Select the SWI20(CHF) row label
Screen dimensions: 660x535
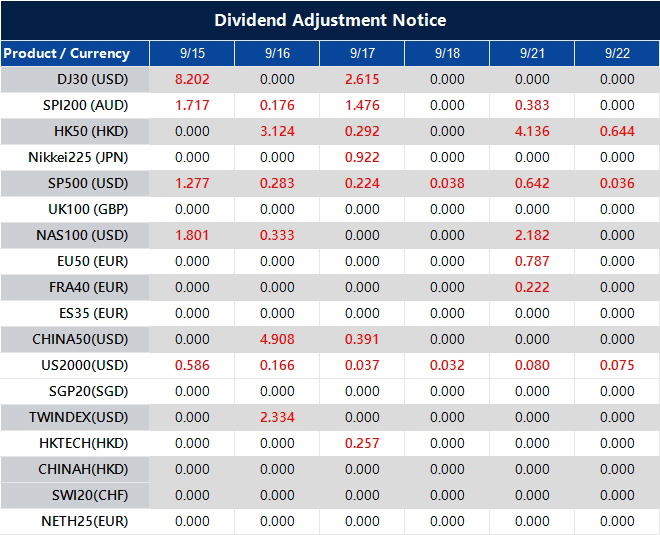[x=90, y=495]
